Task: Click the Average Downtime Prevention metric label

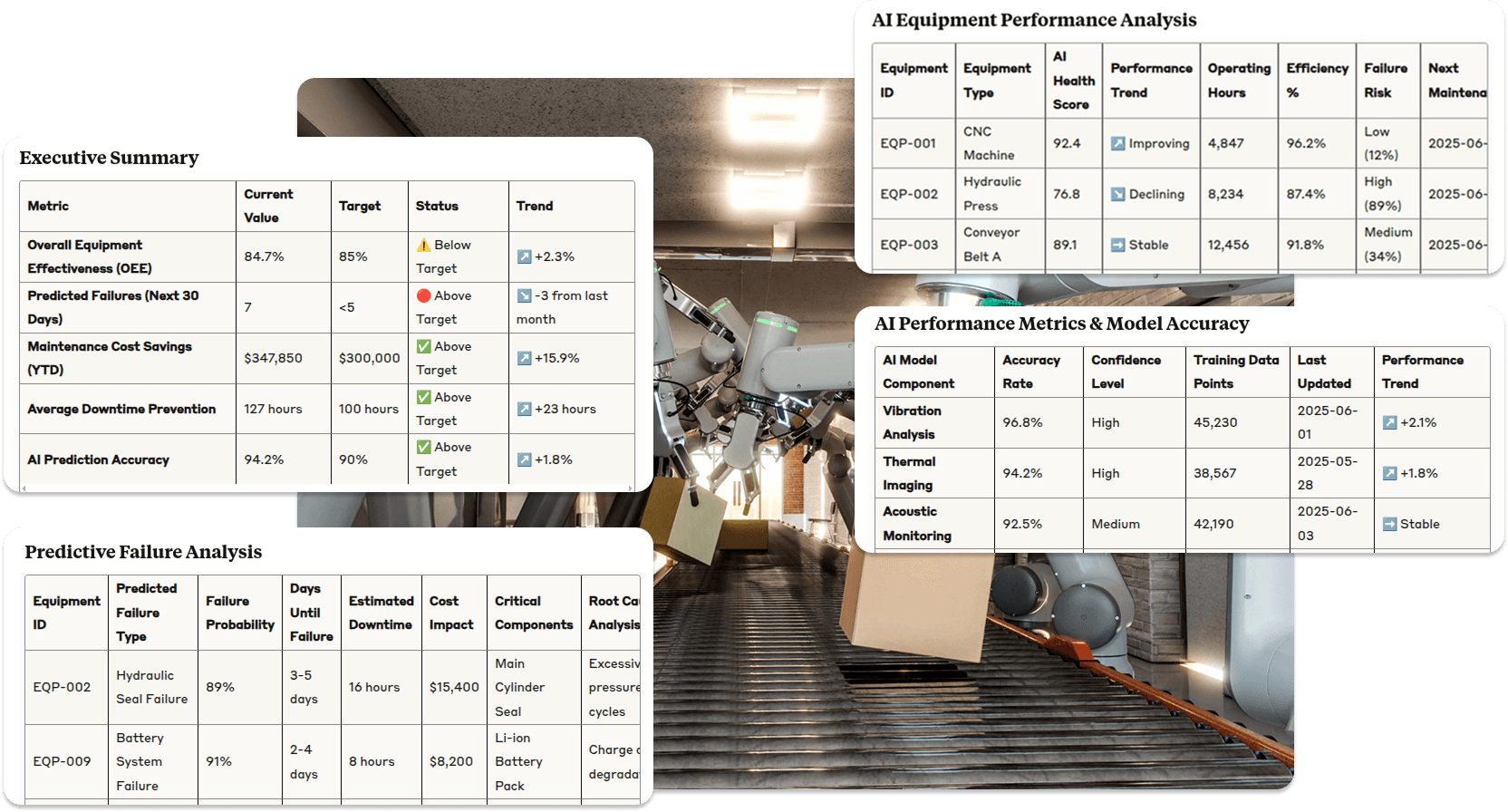Action: pyautogui.click(x=121, y=409)
